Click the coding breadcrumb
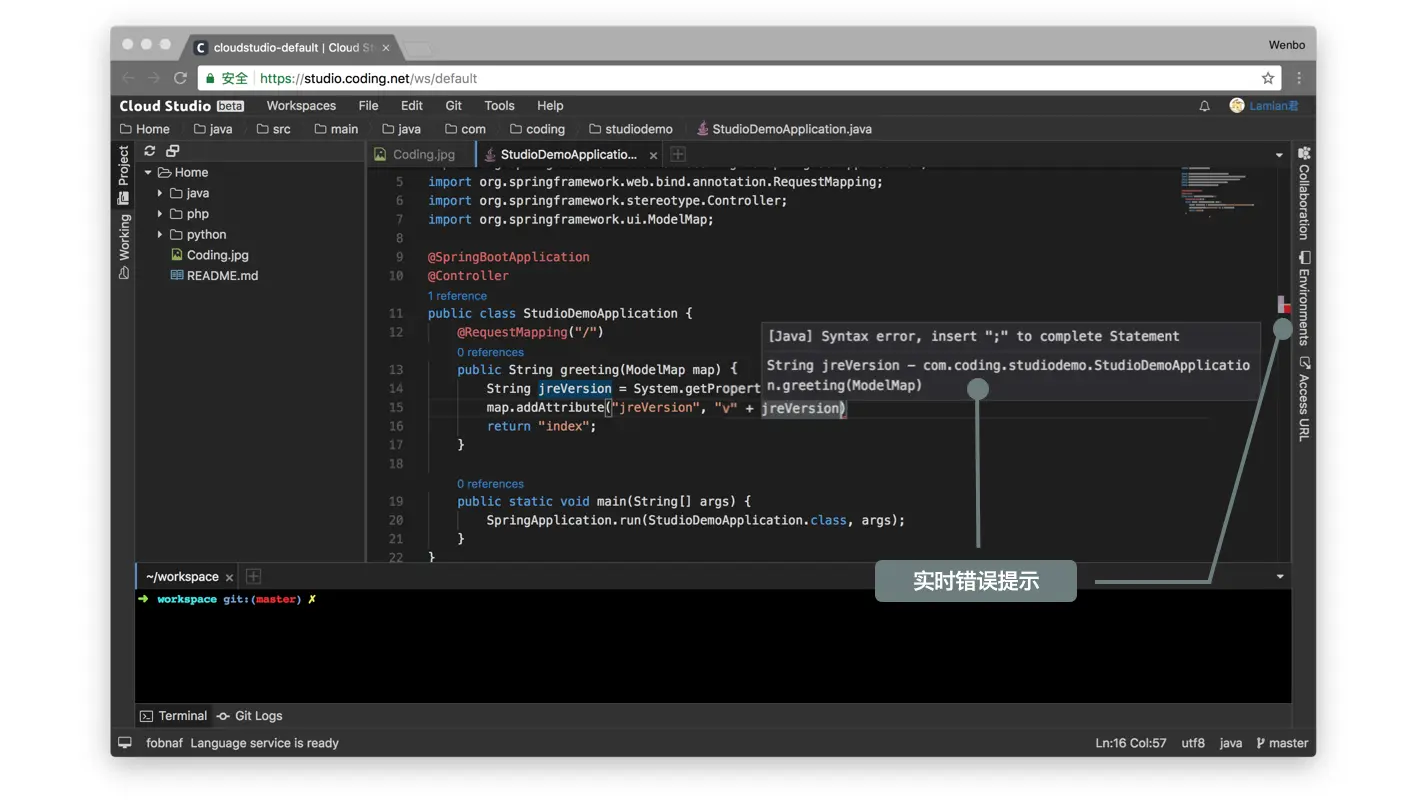The height and width of the screenshot is (800, 1426). (537, 129)
